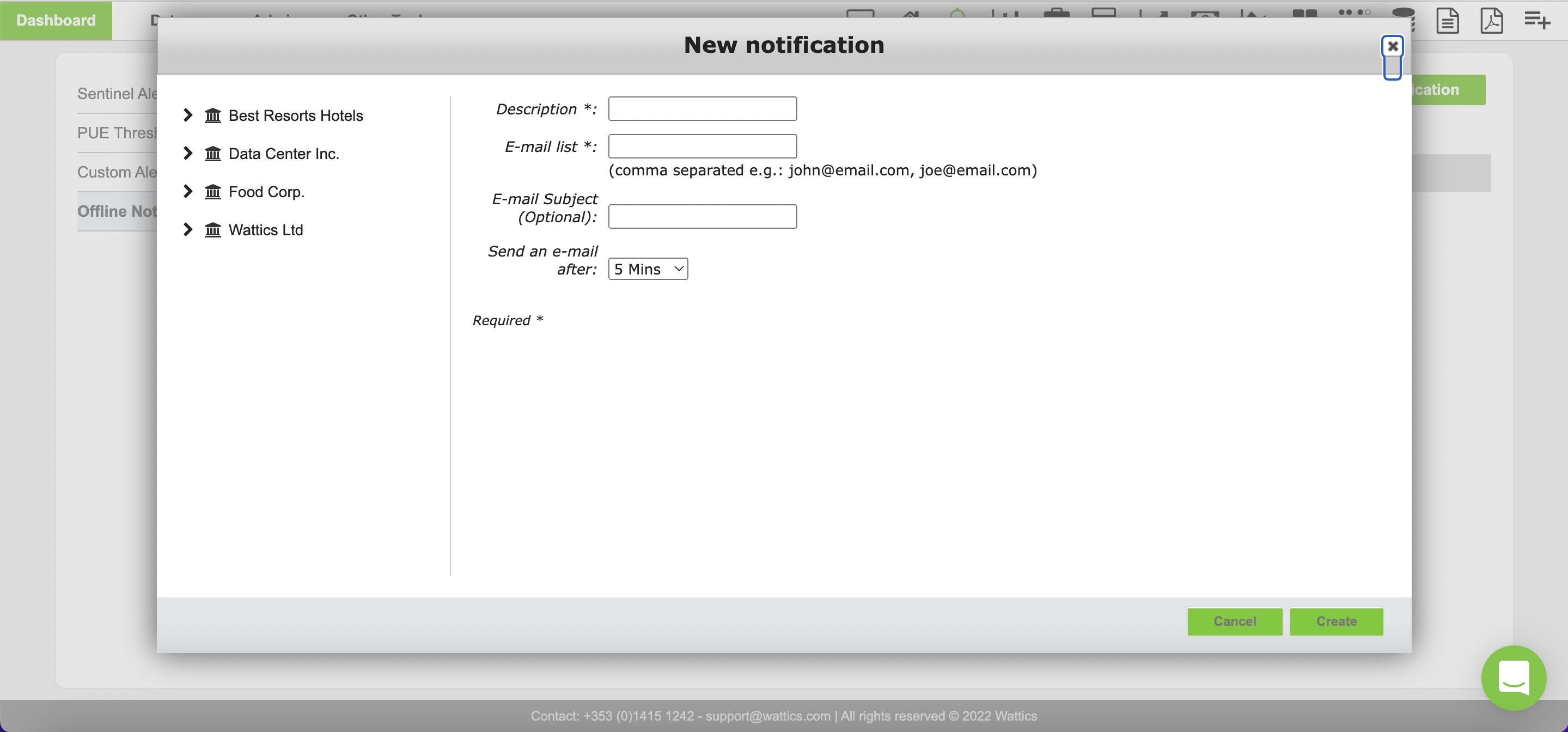Open the 5 Mins delay dropdown

(x=648, y=269)
